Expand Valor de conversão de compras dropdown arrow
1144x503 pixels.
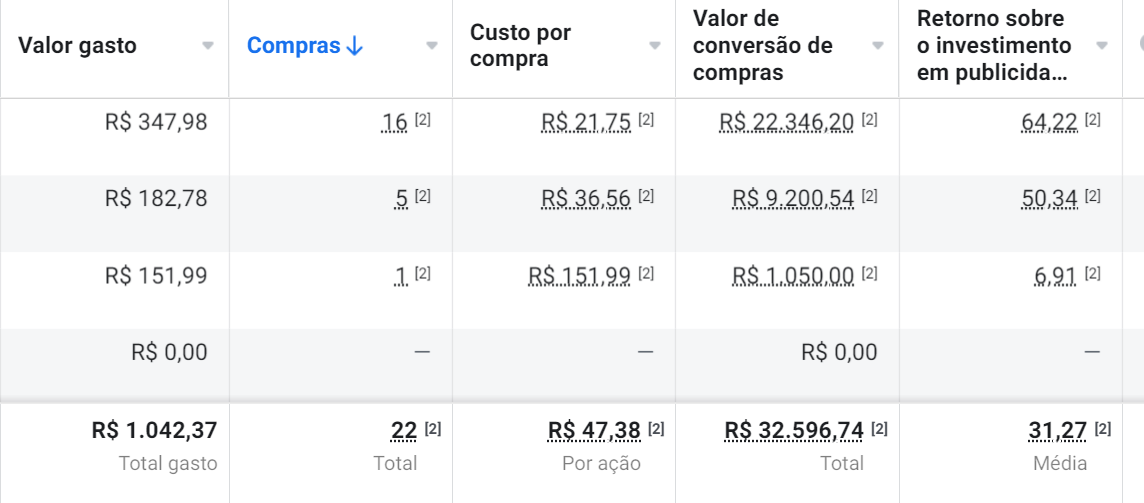(878, 46)
